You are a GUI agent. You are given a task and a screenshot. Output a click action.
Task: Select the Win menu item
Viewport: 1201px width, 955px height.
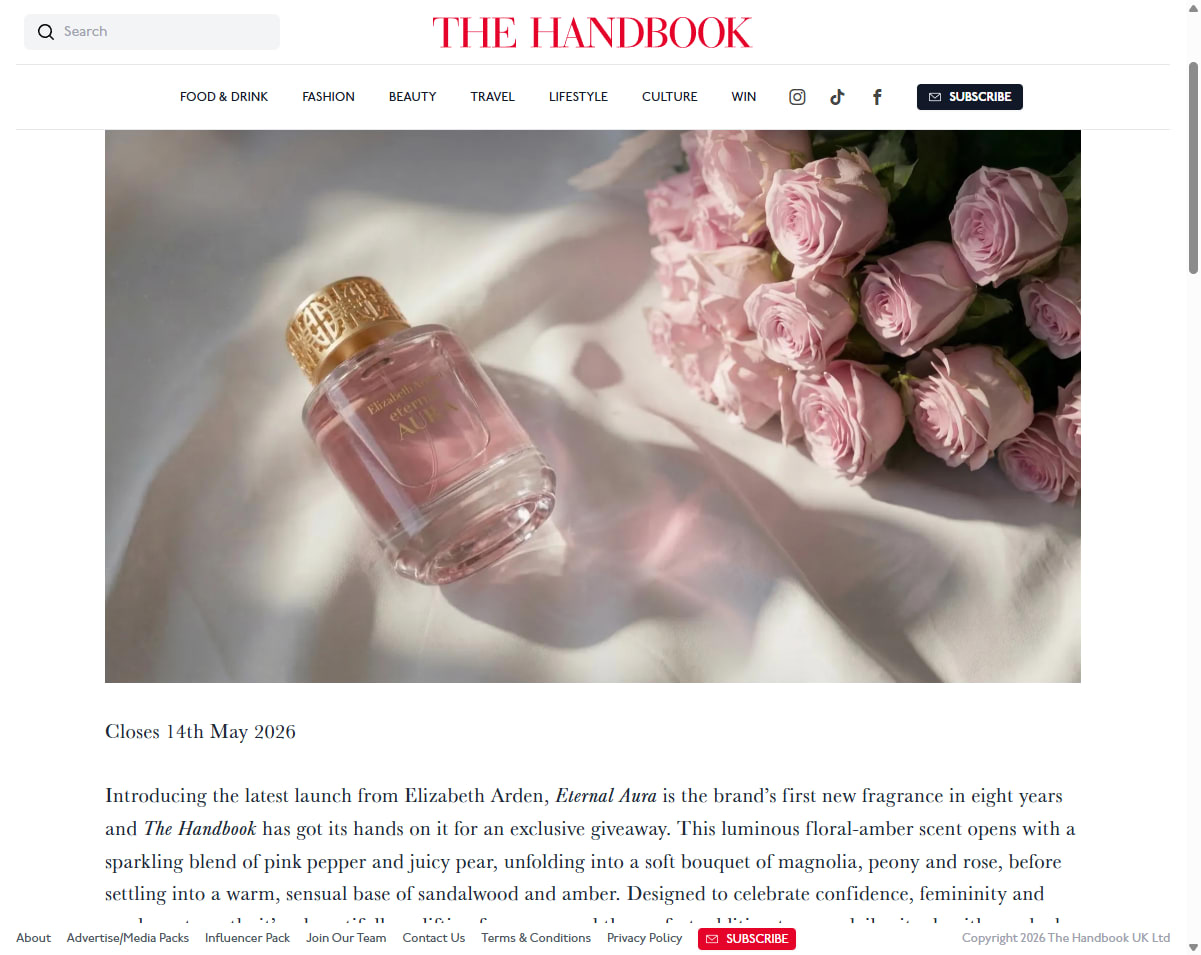click(743, 97)
